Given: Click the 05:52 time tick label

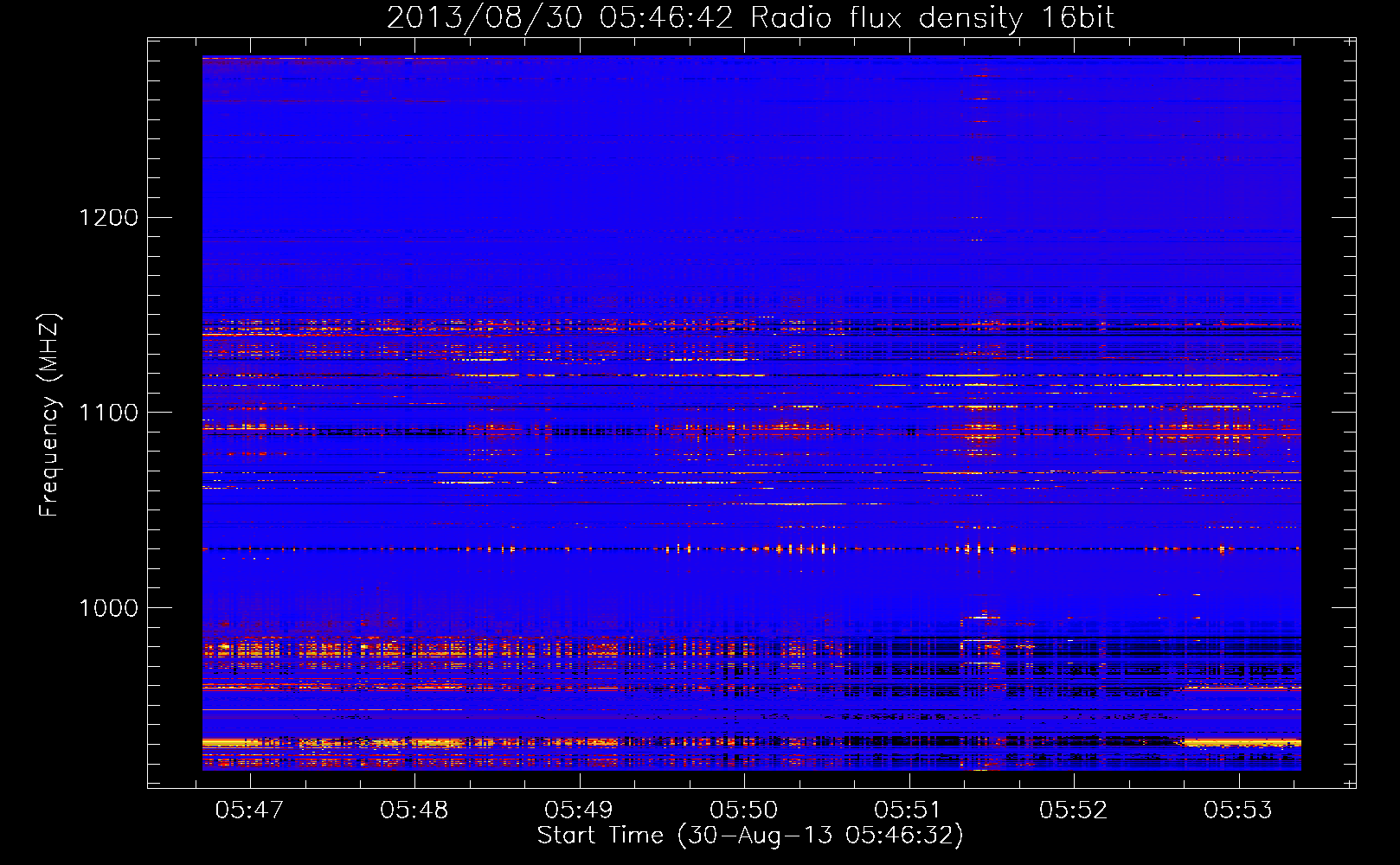Looking at the screenshot, I should tap(1074, 811).
